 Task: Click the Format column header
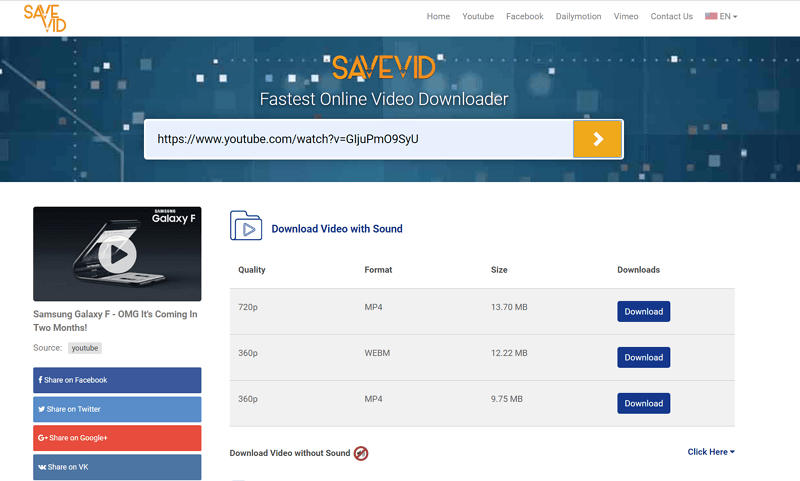(378, 270)
